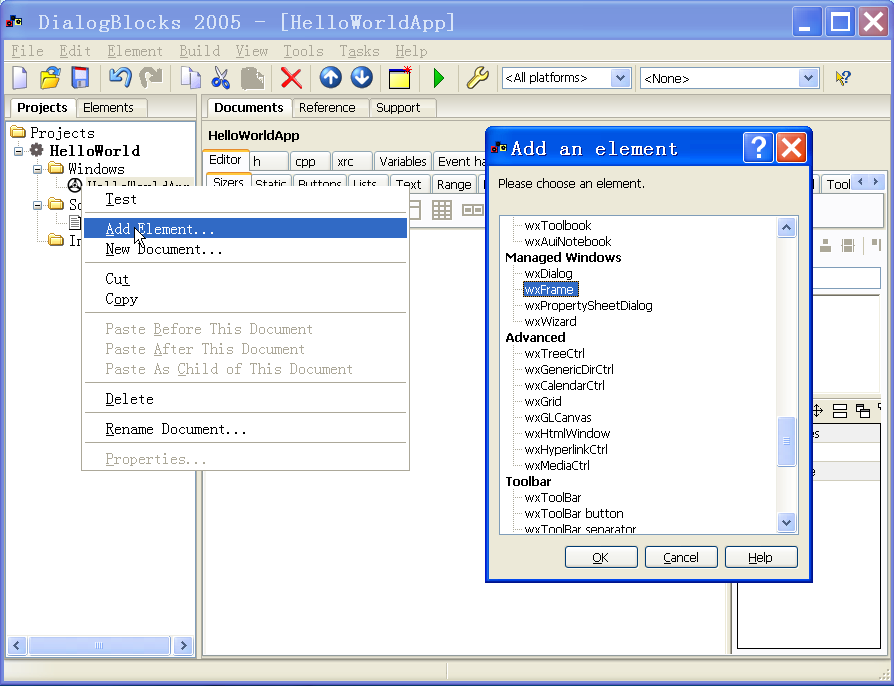Select wxTreeCtrl in element list
The width and height of the screenshot is (894, 686).
pos(555,354)
